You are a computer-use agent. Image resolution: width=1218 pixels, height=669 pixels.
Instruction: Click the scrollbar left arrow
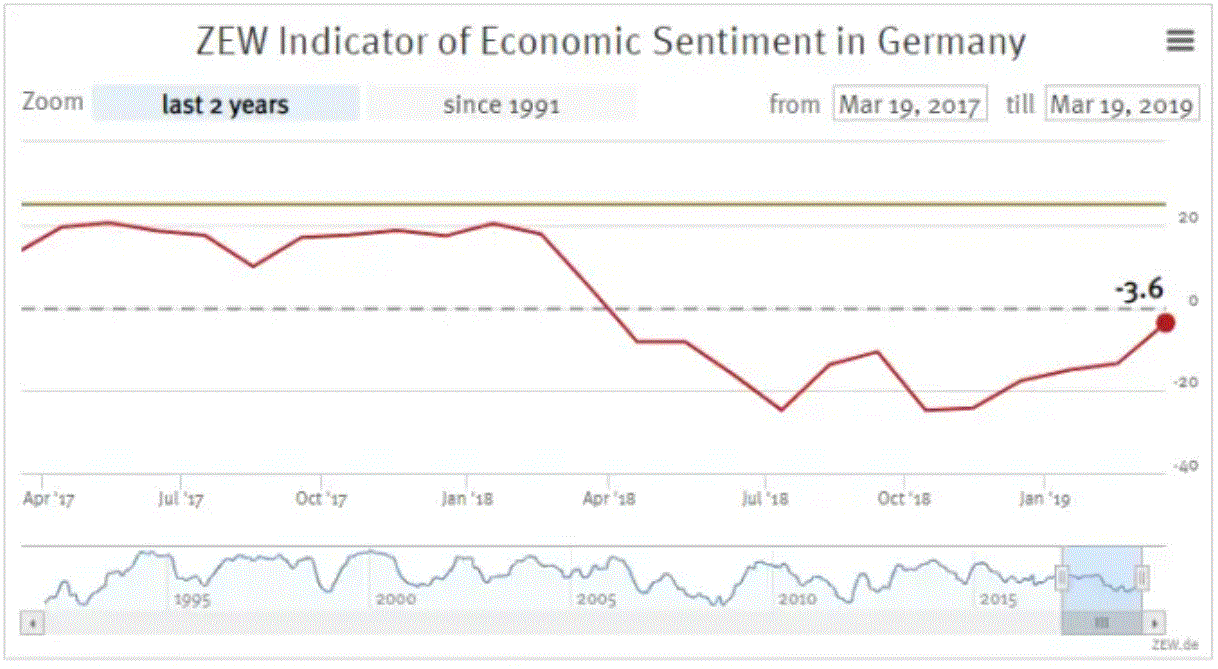coord(33,622)
